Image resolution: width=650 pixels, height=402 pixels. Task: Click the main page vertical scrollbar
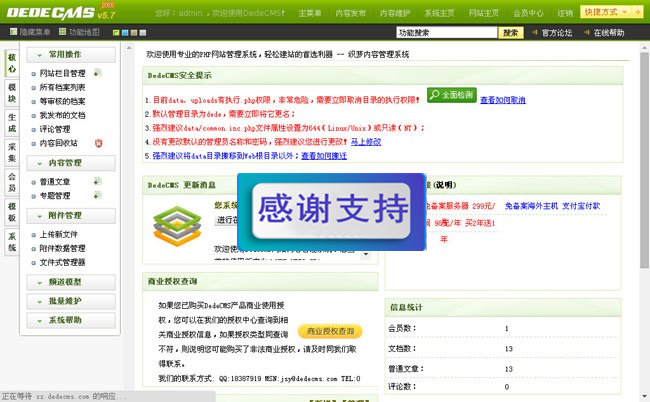pyautogui.click(x=644, y=160)
